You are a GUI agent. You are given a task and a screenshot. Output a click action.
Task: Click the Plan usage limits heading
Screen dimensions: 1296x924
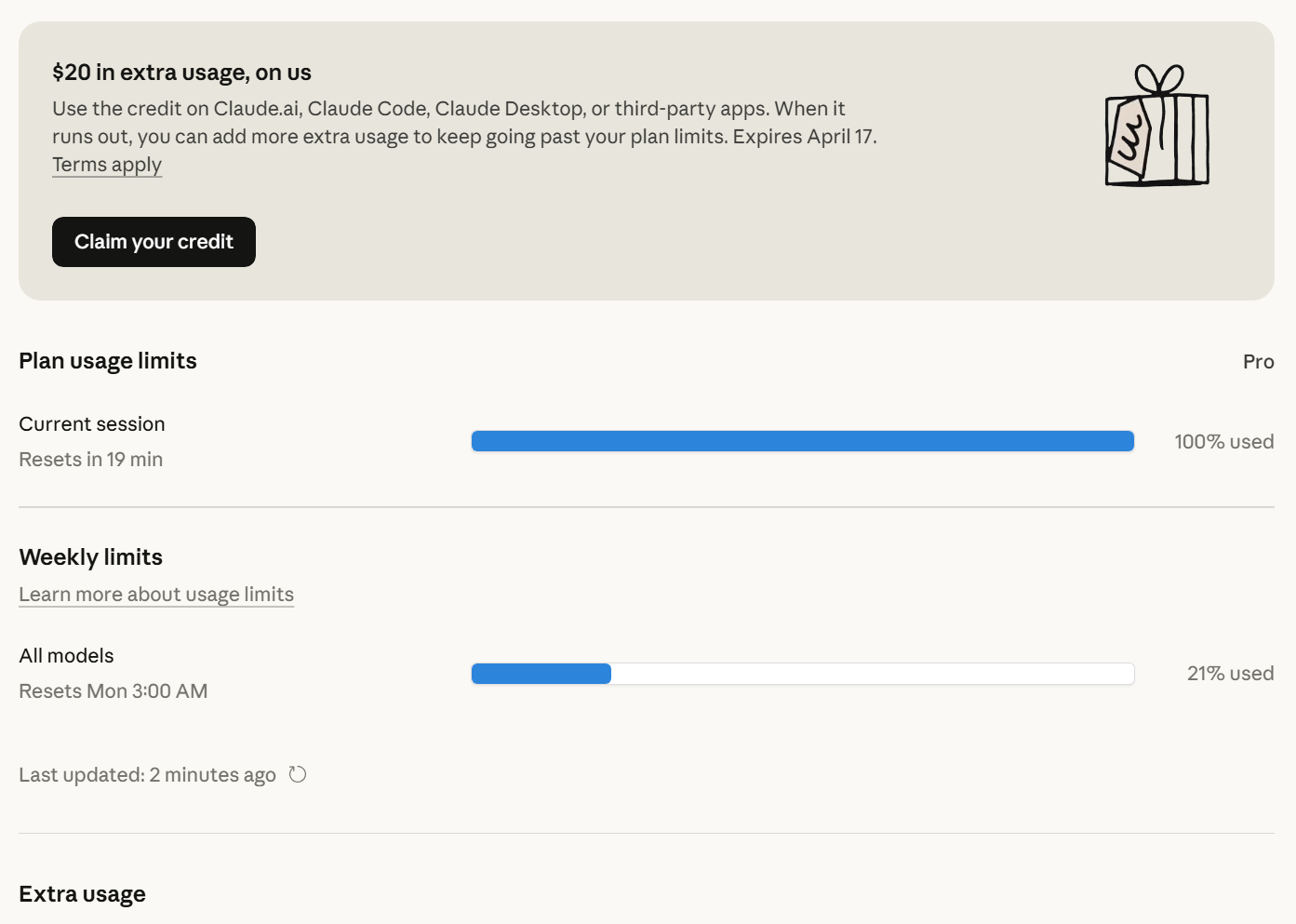[108, 361]
